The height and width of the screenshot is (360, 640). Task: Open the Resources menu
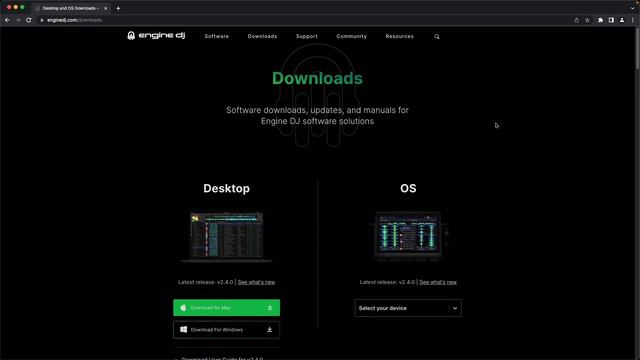(x=399, y=36)
